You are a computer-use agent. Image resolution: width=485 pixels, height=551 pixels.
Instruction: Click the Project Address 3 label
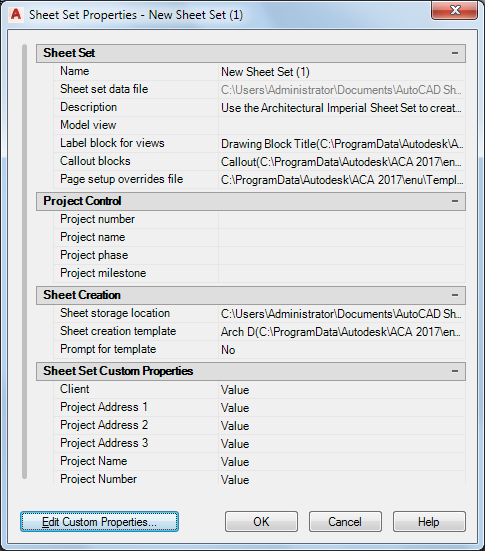click(104, 443)
